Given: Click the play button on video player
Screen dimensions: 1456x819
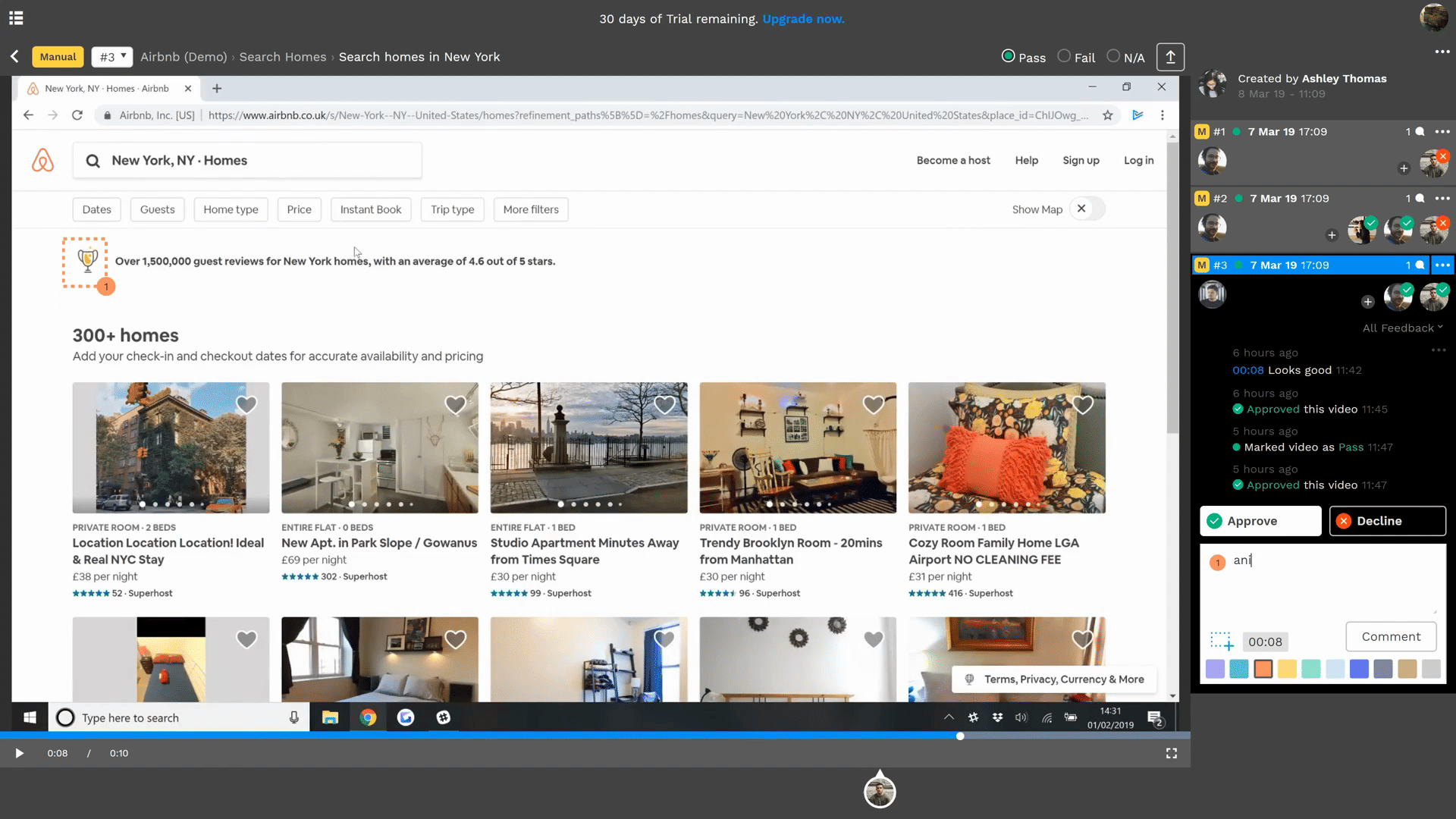Looking at the screenshot, I should pos(20,753).
